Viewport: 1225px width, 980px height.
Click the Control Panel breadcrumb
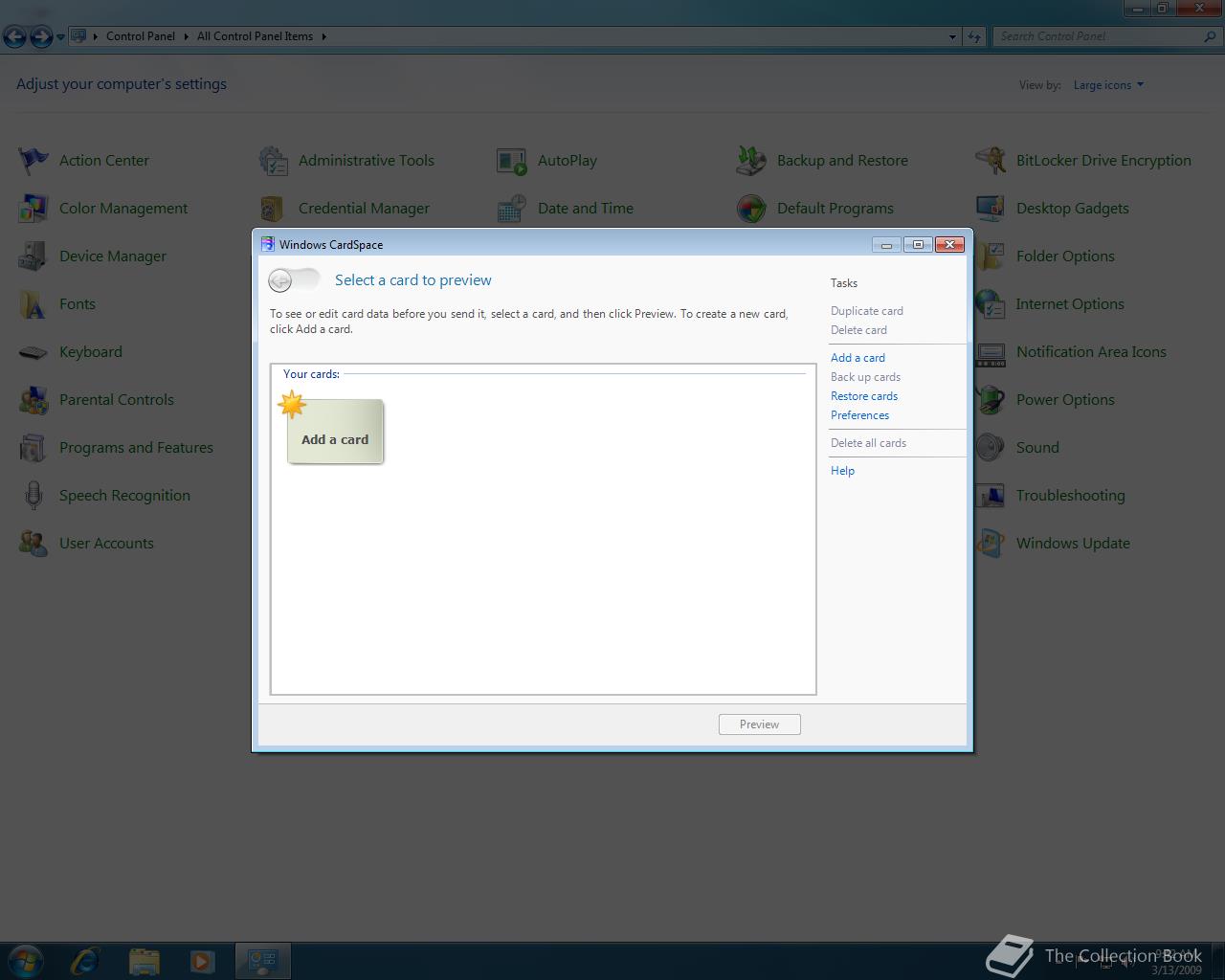point(141,36)
